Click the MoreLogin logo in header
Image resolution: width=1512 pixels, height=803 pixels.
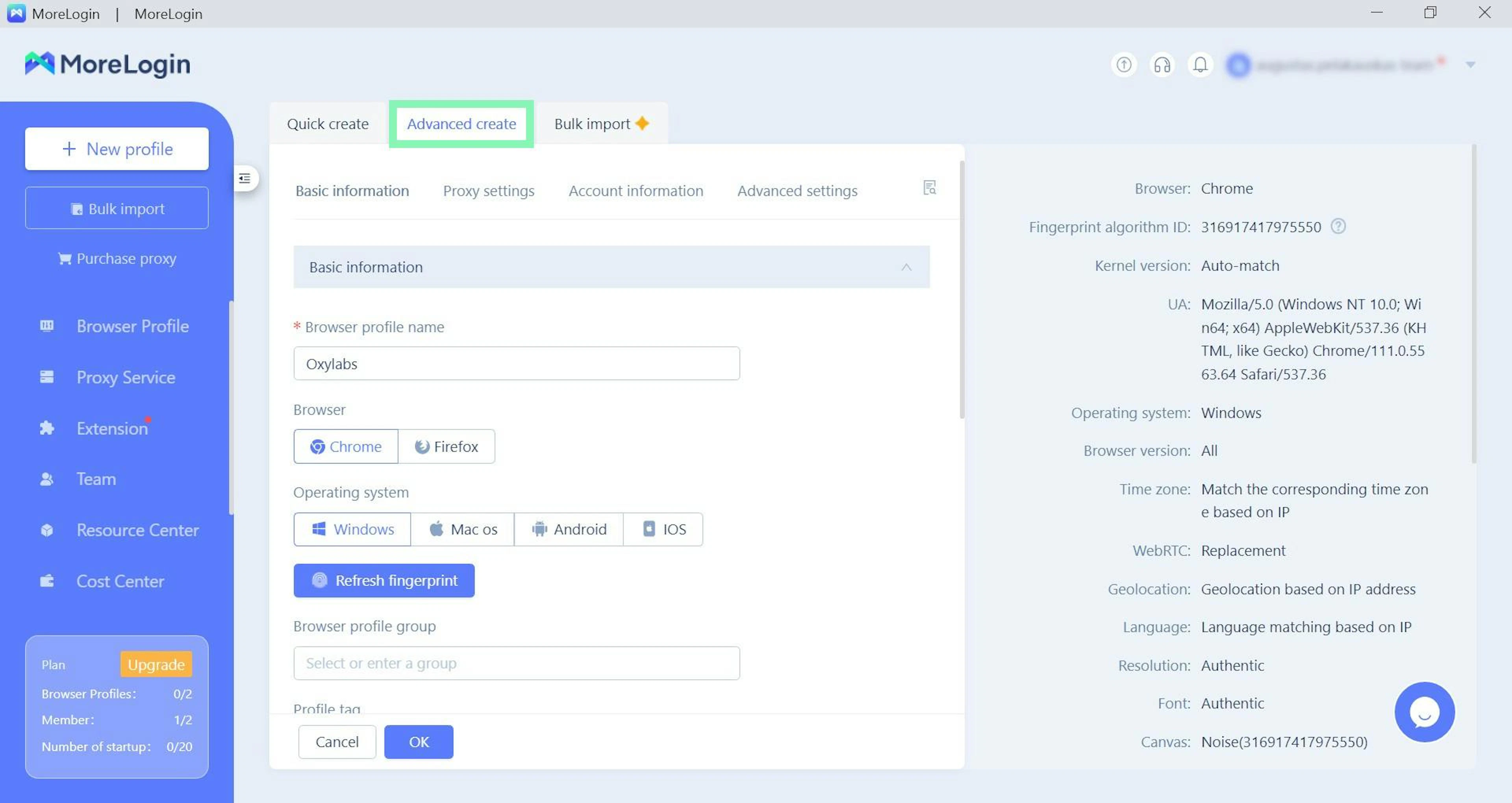(107, 64)
